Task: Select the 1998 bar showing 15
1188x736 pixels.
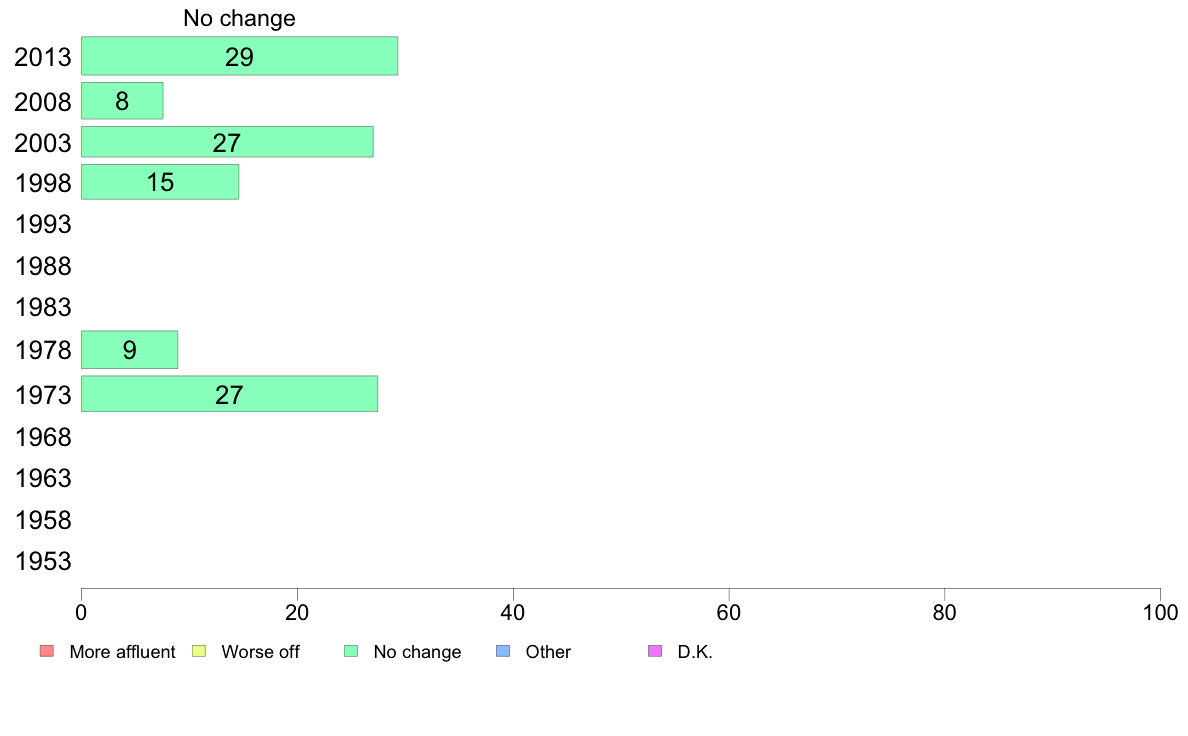Action: pos(160,182)
